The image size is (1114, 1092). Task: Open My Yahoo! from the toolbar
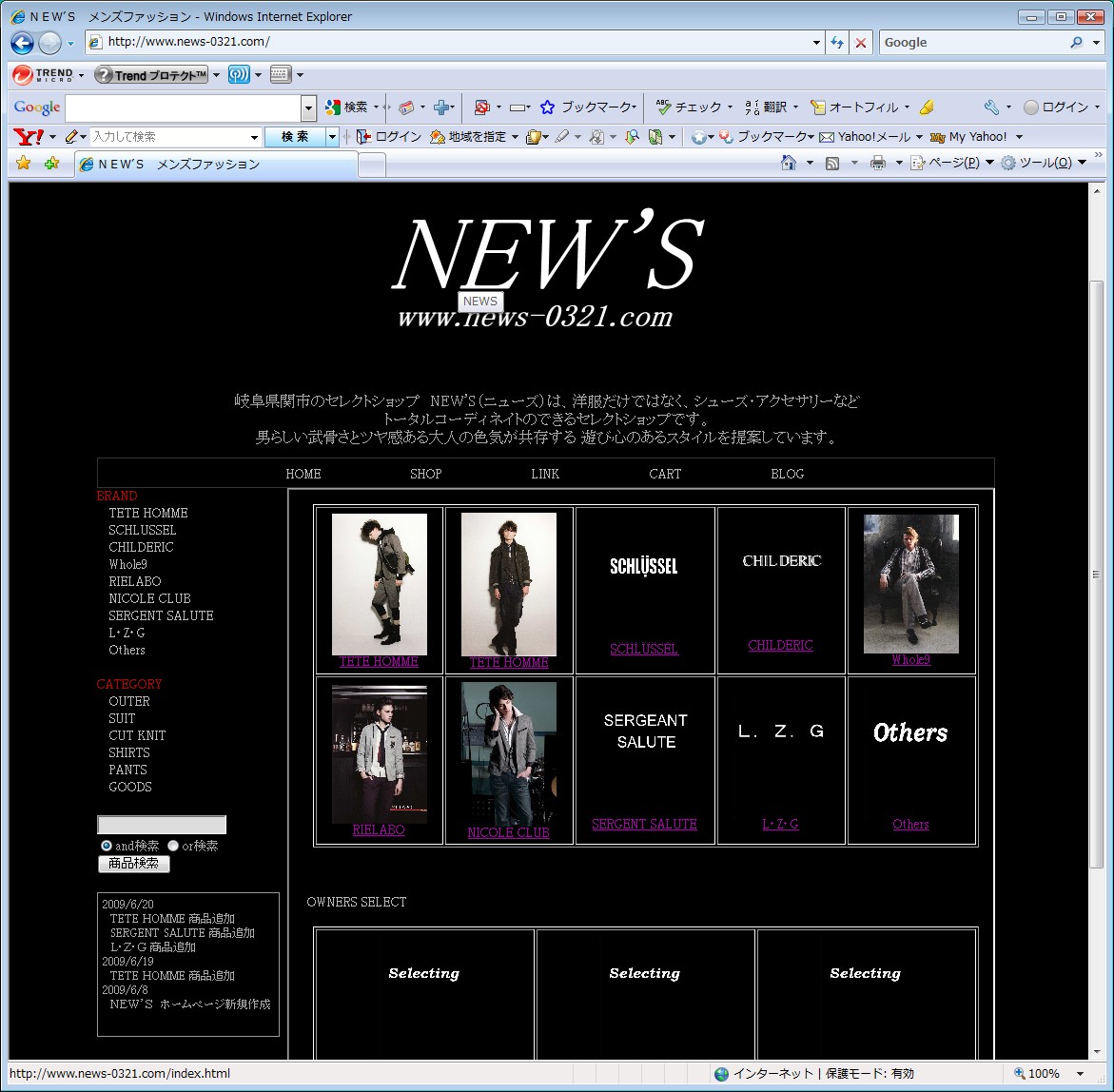pos(969,136)
